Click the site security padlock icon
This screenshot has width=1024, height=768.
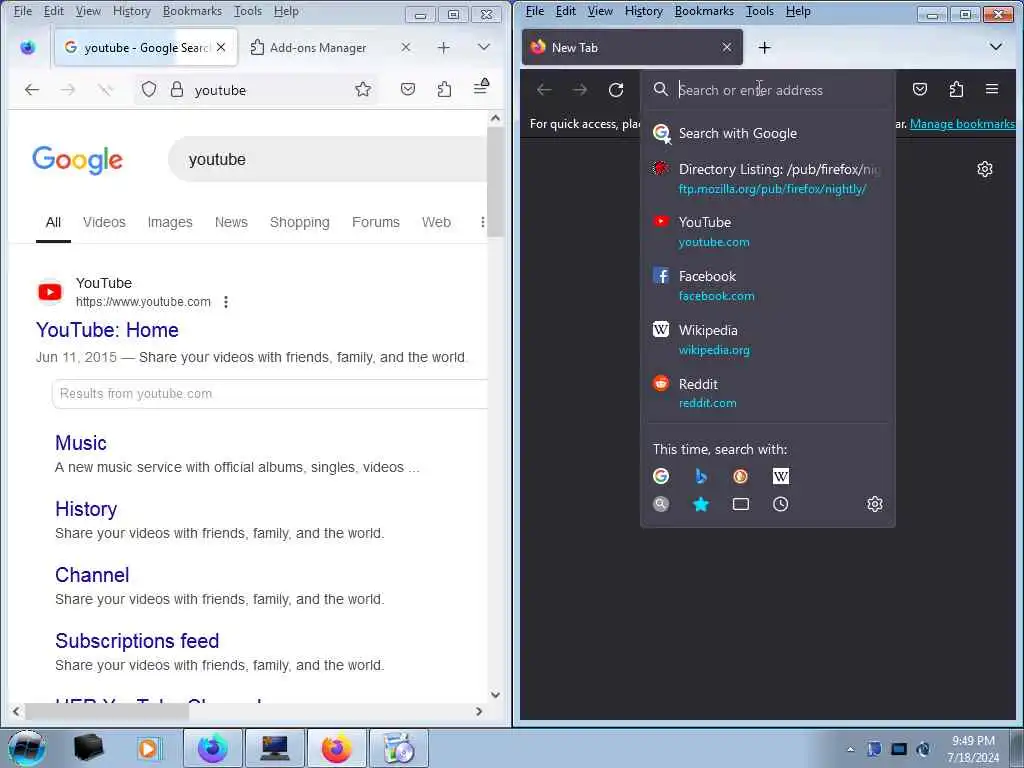point(176,89)
